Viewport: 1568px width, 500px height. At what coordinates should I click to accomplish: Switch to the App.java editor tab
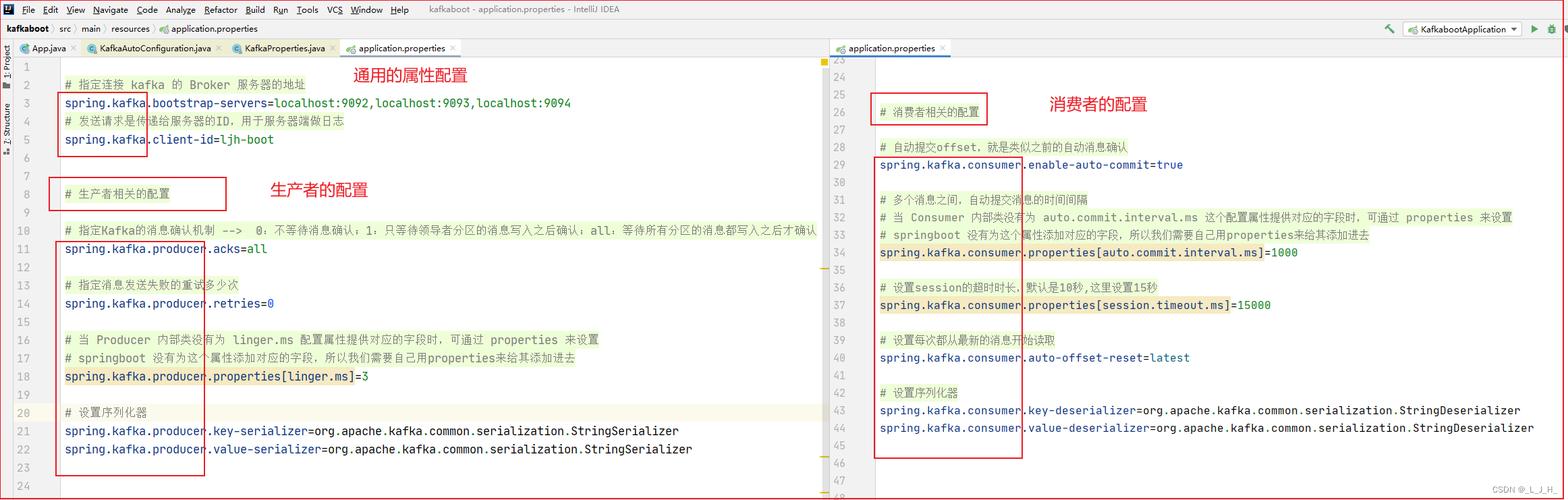[49, 48]
